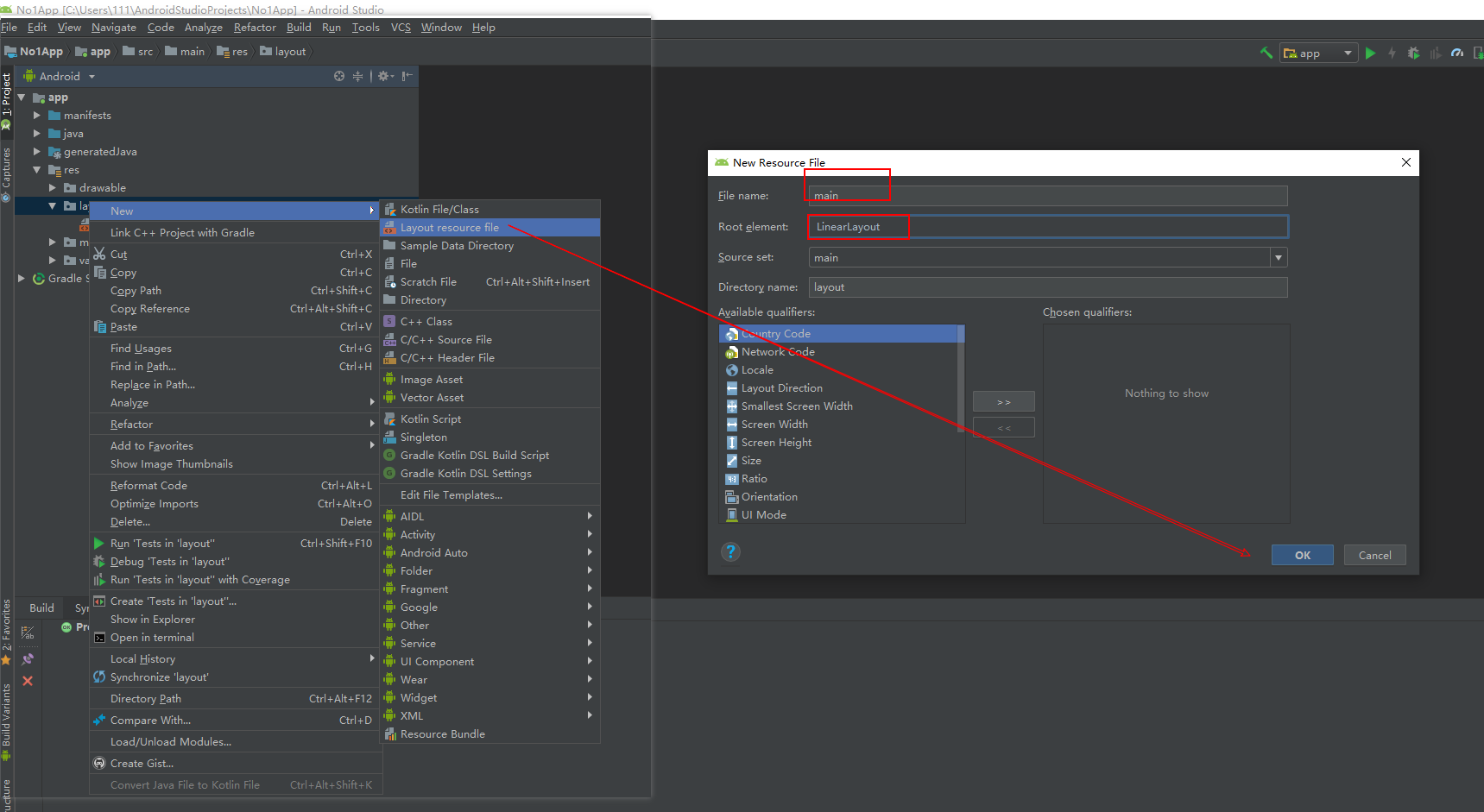Collapse the res folder in tree
Screen dimensions: 1484x812
[37, 170]
